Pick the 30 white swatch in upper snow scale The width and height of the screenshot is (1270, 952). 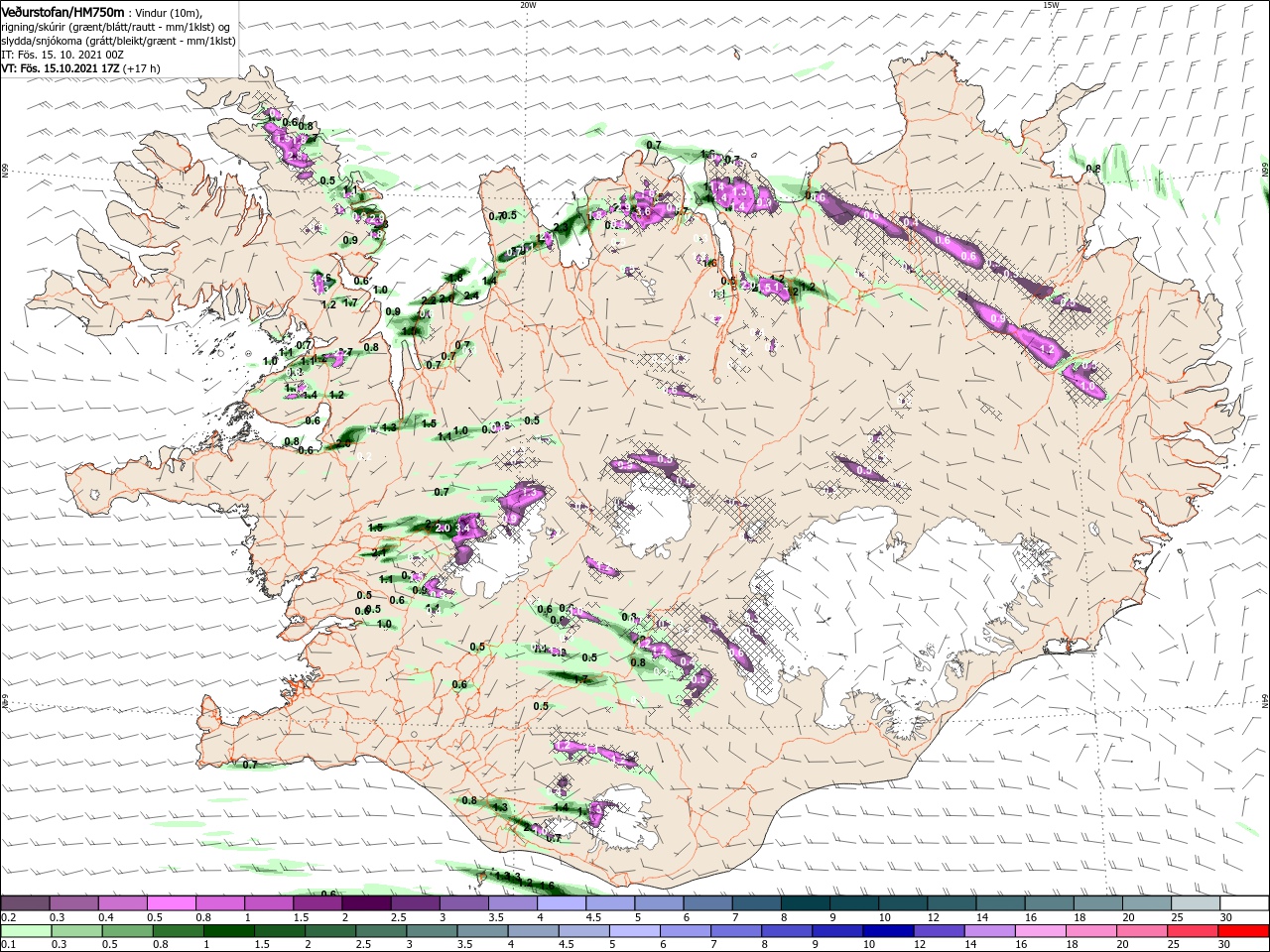(x=1244, y=903)
